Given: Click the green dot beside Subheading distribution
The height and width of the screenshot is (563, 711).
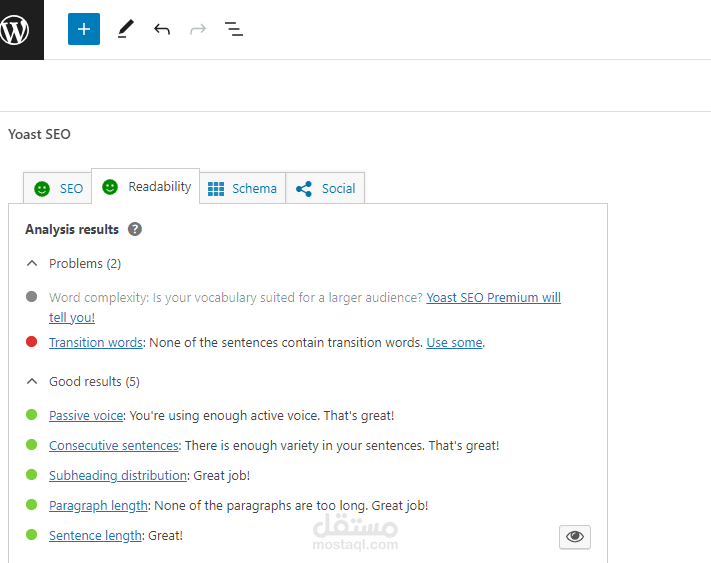Looking at the screenshot, I should (31, 474).
